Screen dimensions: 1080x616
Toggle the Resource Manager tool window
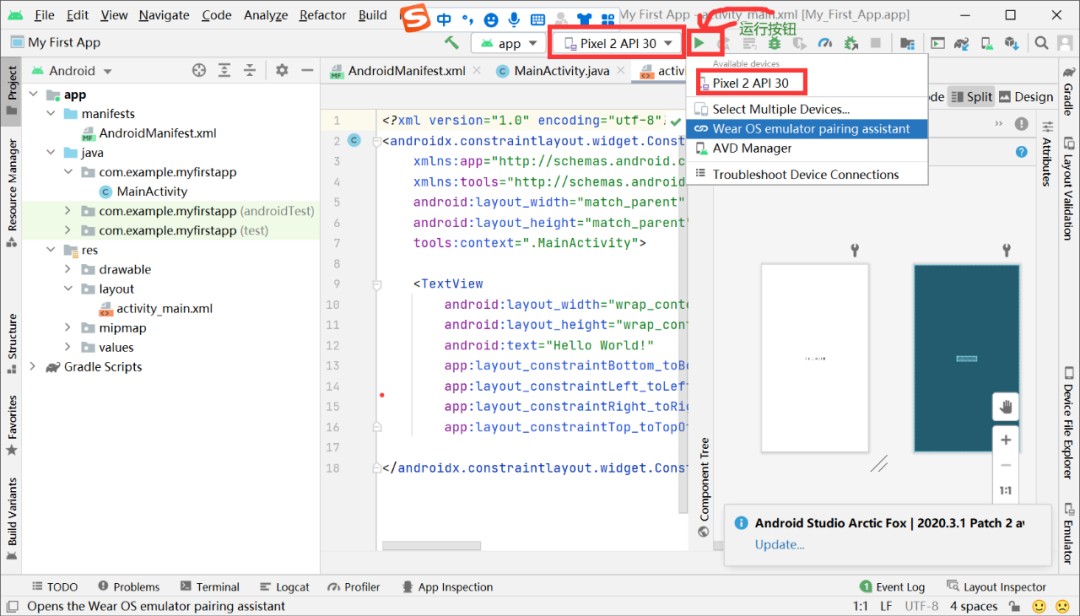click(12, 193)
